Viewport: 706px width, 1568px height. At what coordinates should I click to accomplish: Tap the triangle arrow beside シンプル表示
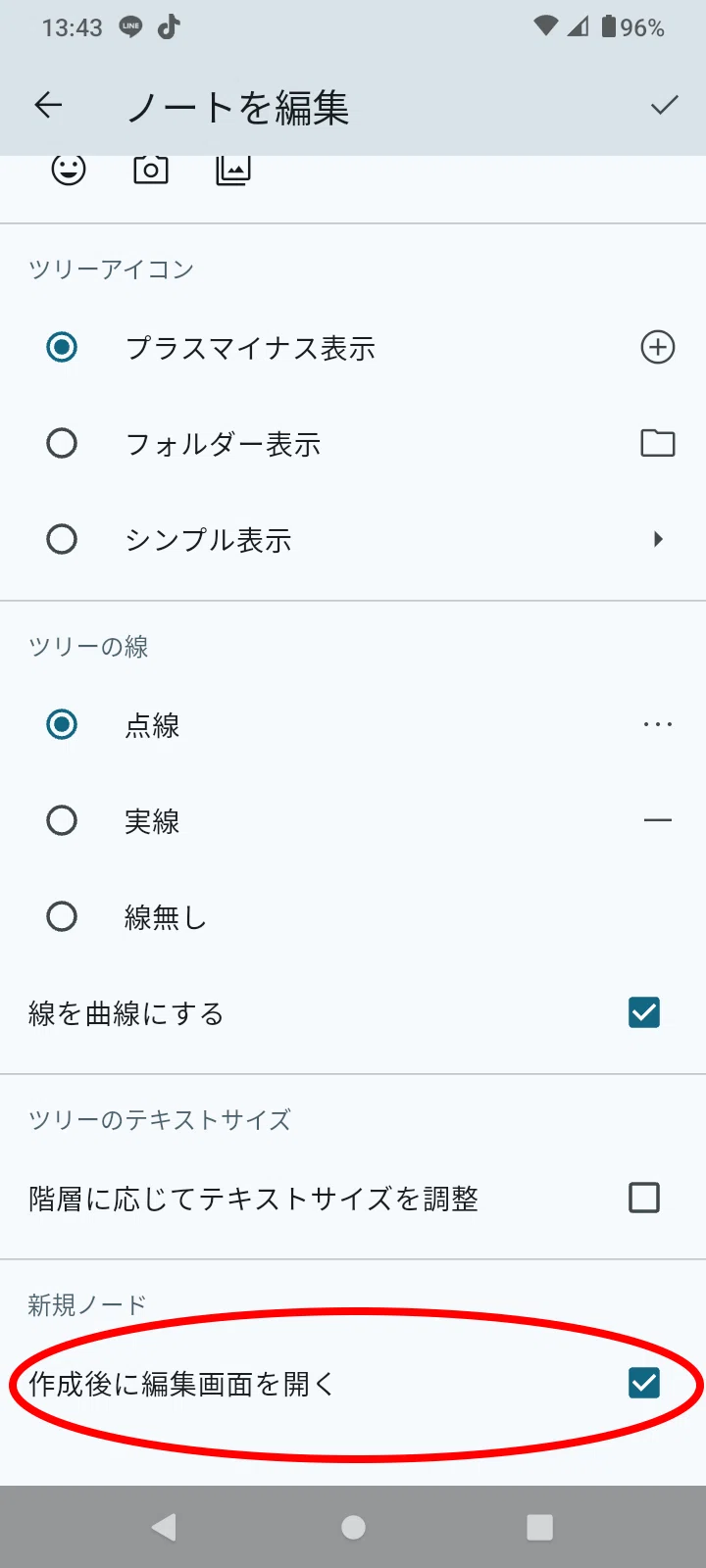pos(658,539)
